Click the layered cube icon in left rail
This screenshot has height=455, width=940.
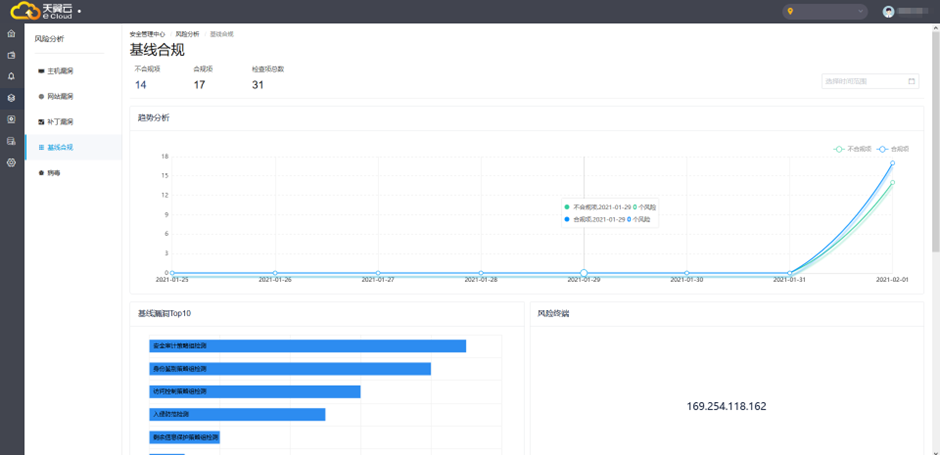point(11,98)
